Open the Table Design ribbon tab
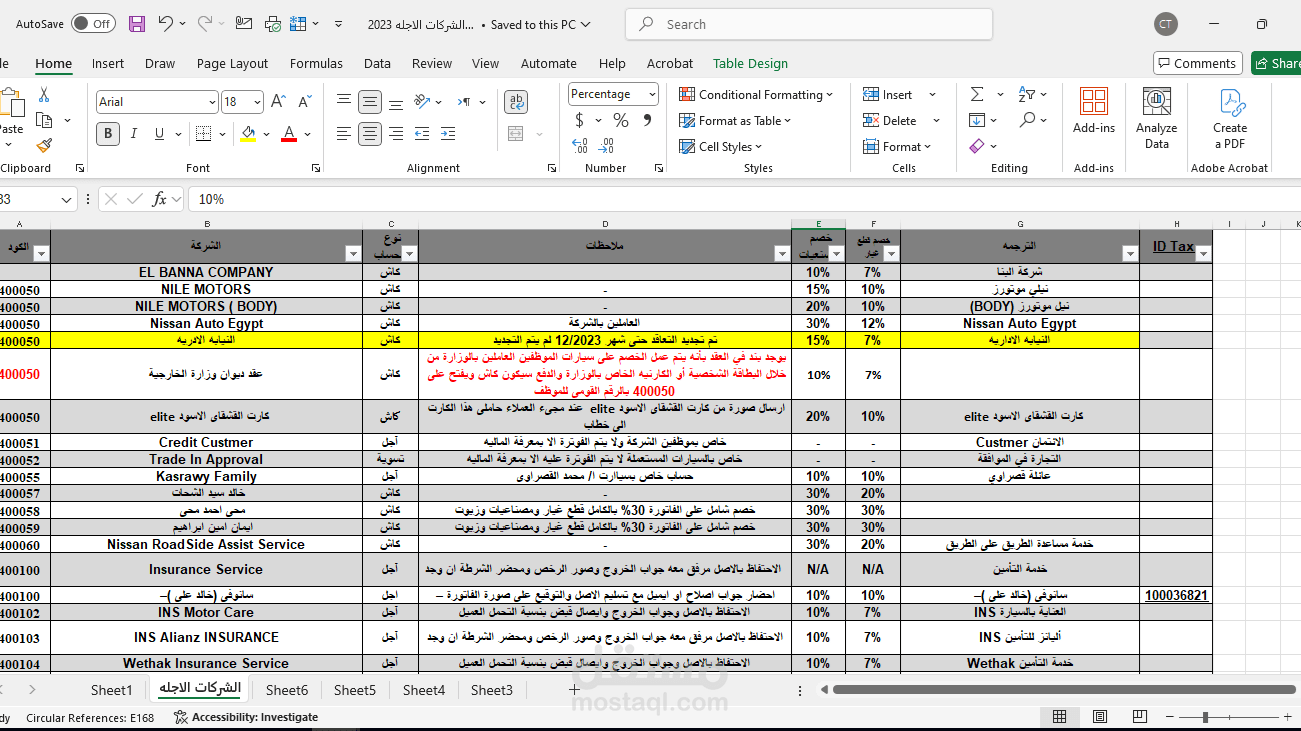This screenshot has height=731, width=1301. click(750, 63)
